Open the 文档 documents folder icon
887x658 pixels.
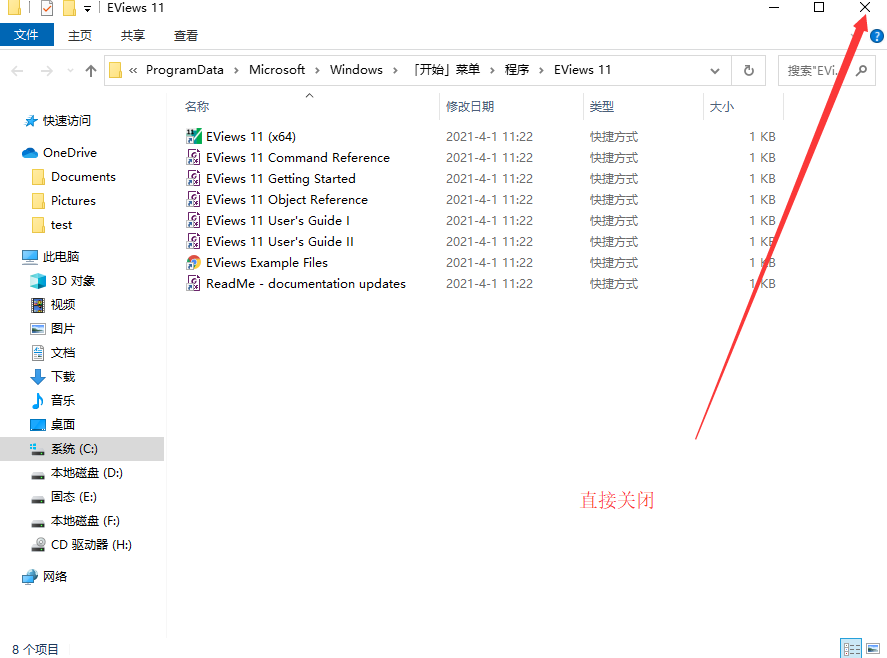coord(38,353)
